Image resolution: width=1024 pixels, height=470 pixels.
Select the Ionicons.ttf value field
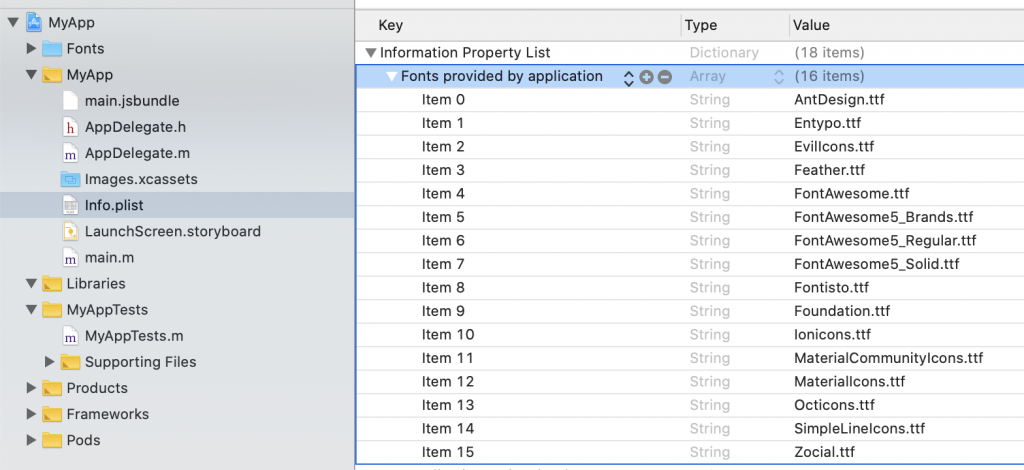[x=832, y=335]
